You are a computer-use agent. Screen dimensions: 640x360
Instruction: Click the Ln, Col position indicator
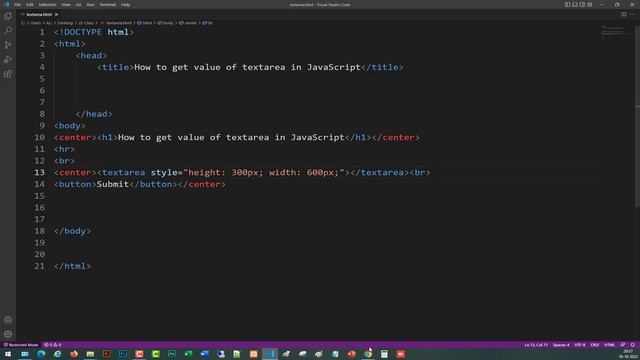(x=536, y=345)
